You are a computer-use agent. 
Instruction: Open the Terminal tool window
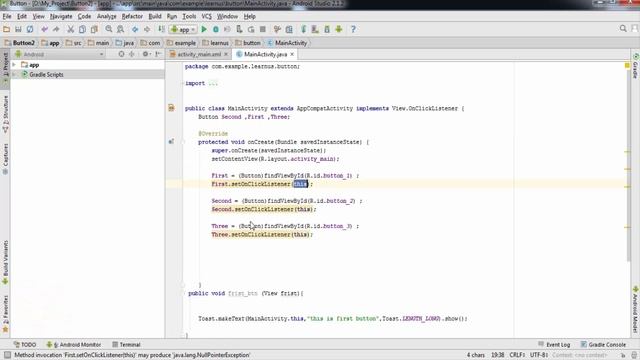click(x=127, y=344)
